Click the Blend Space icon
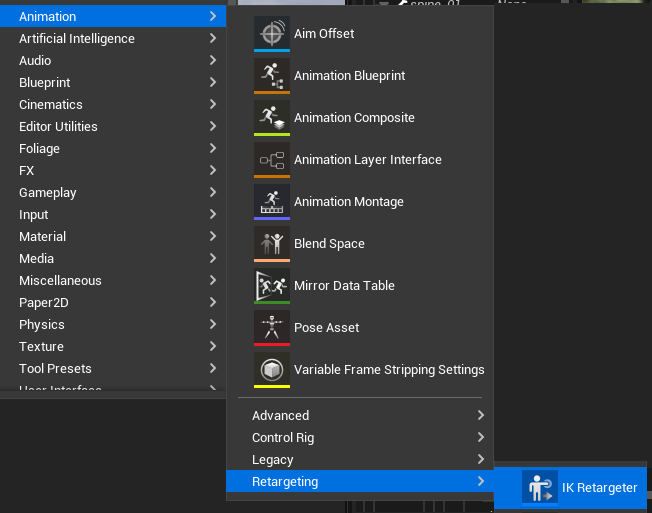Screen dimensions: 652x513 coord(272,243)
